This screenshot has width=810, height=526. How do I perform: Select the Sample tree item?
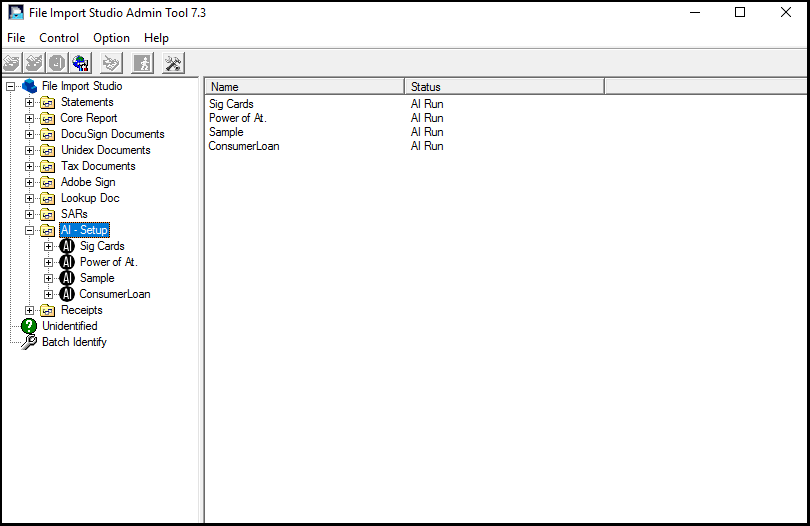[97, 278]
